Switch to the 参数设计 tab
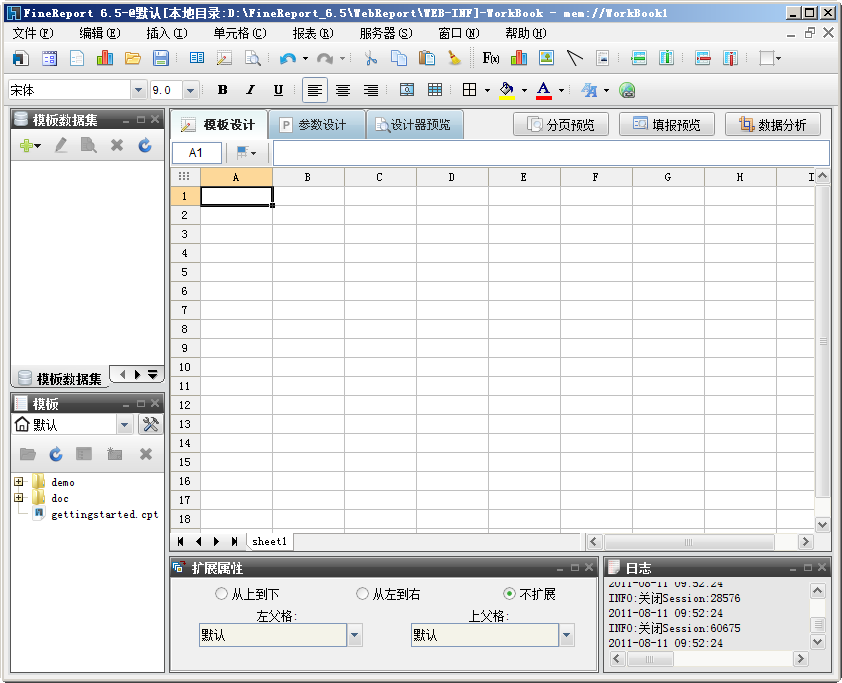The width and height of the screenshot is (842, 683). pyautogui.click(x=317, y=125)
